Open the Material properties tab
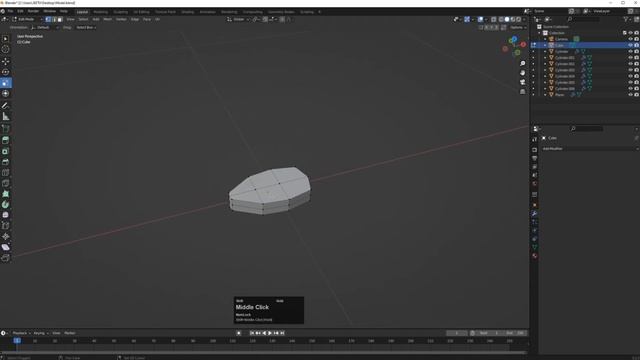The width and height of the screenshot is (640, 360). click(x=534, y=256)
